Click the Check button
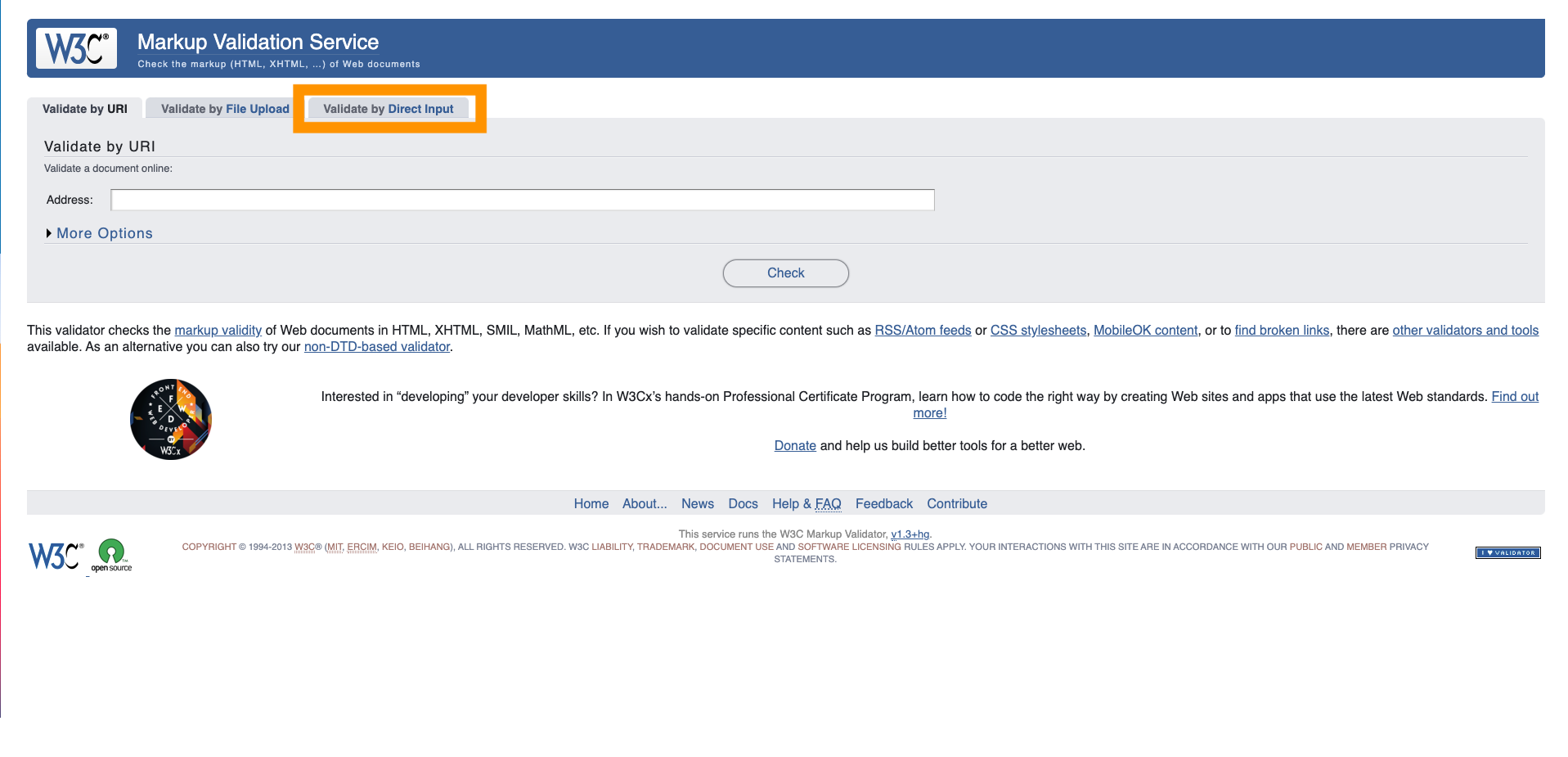This screenshot has width=1568, height=757. tap(785, 273)
